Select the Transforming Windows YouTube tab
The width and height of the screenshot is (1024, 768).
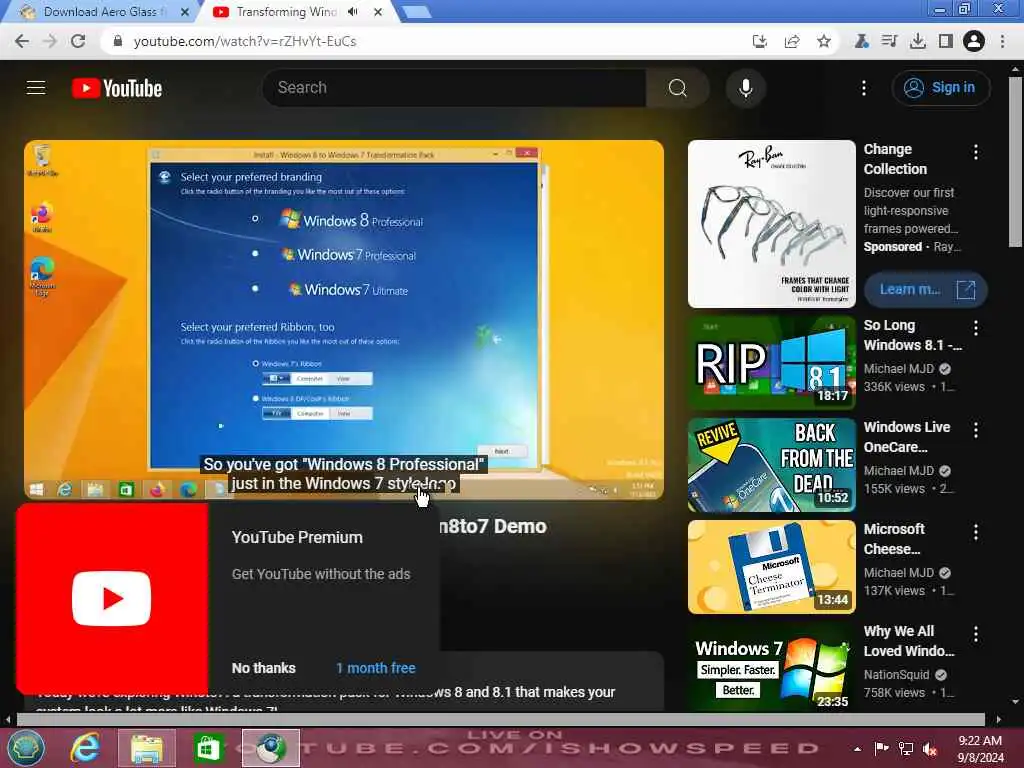click(287, 12)
